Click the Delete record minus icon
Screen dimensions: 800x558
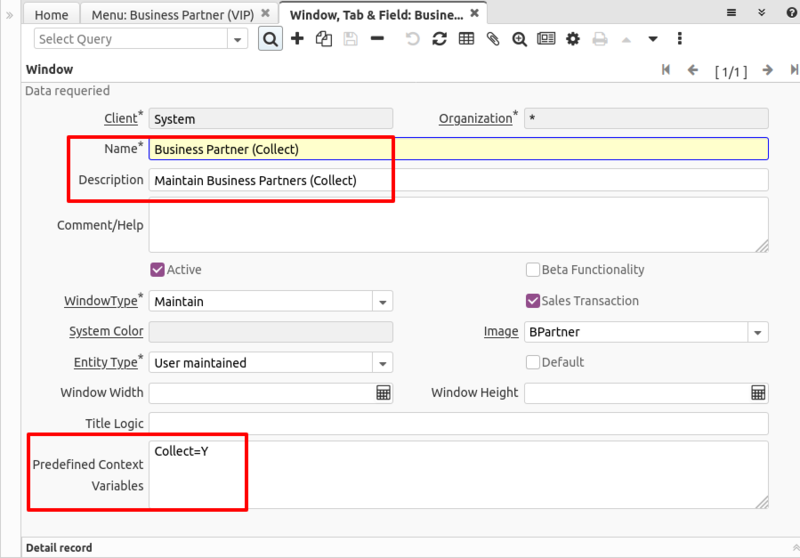[377, 39]
